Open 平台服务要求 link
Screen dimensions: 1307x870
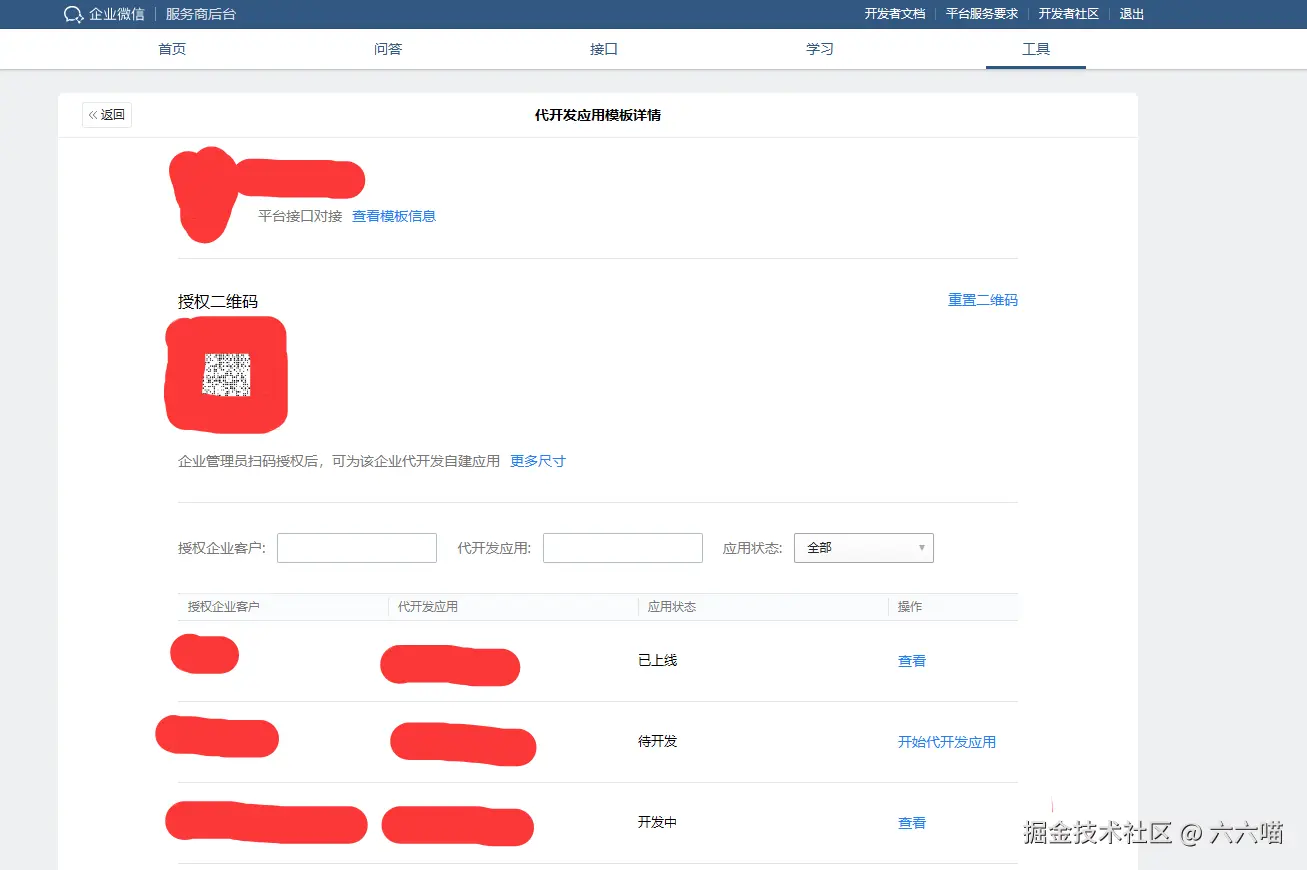tap(982, 14)
